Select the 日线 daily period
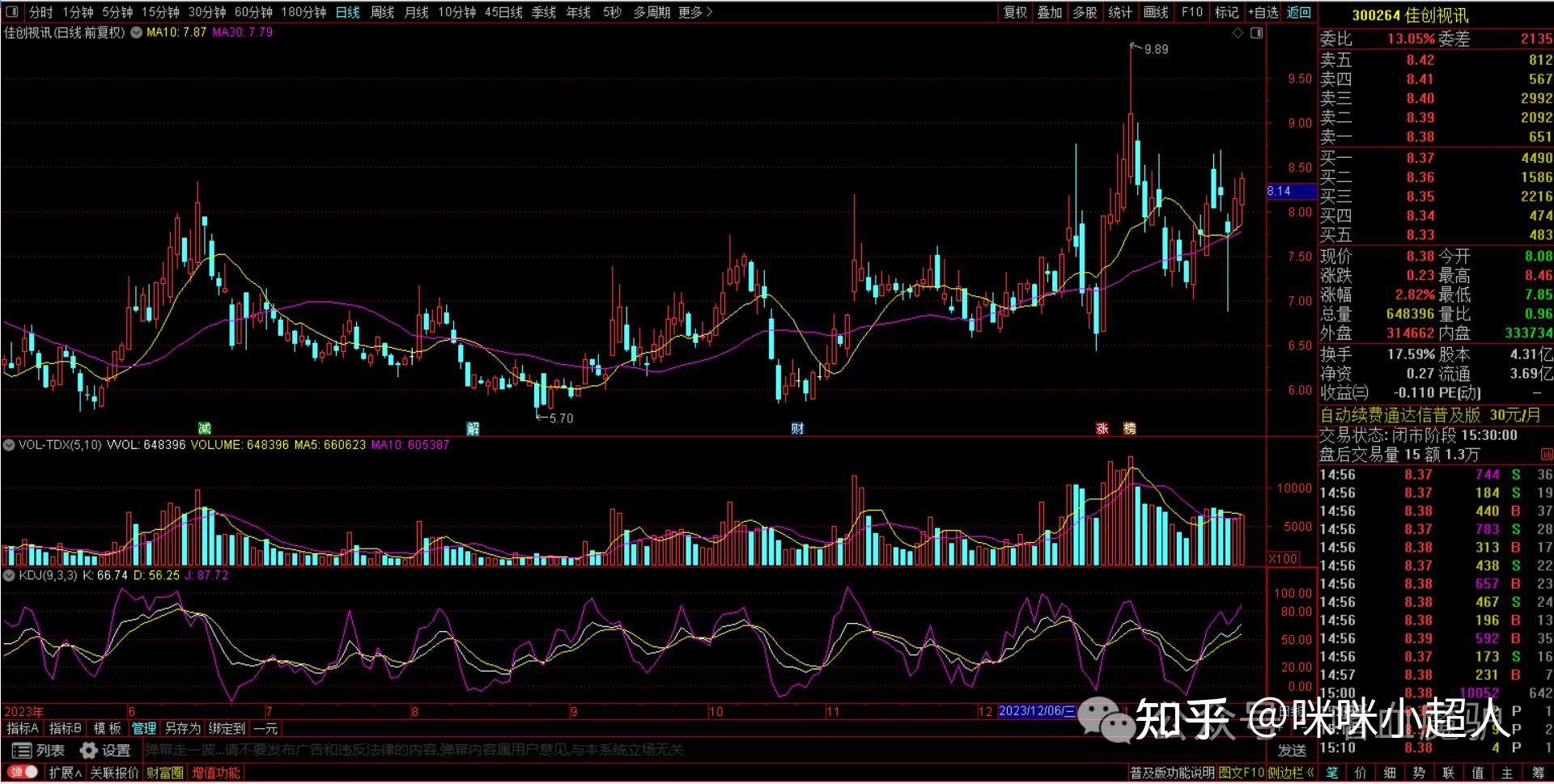 347,12
